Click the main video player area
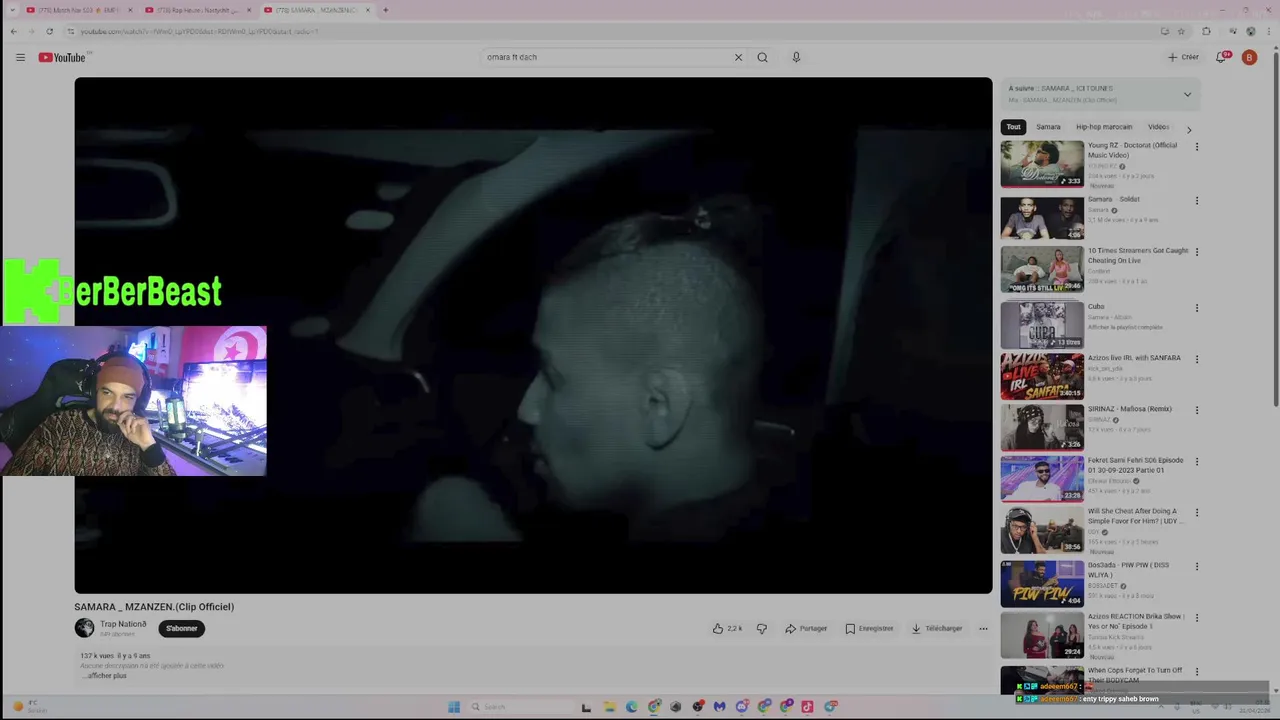 (533, 335)
